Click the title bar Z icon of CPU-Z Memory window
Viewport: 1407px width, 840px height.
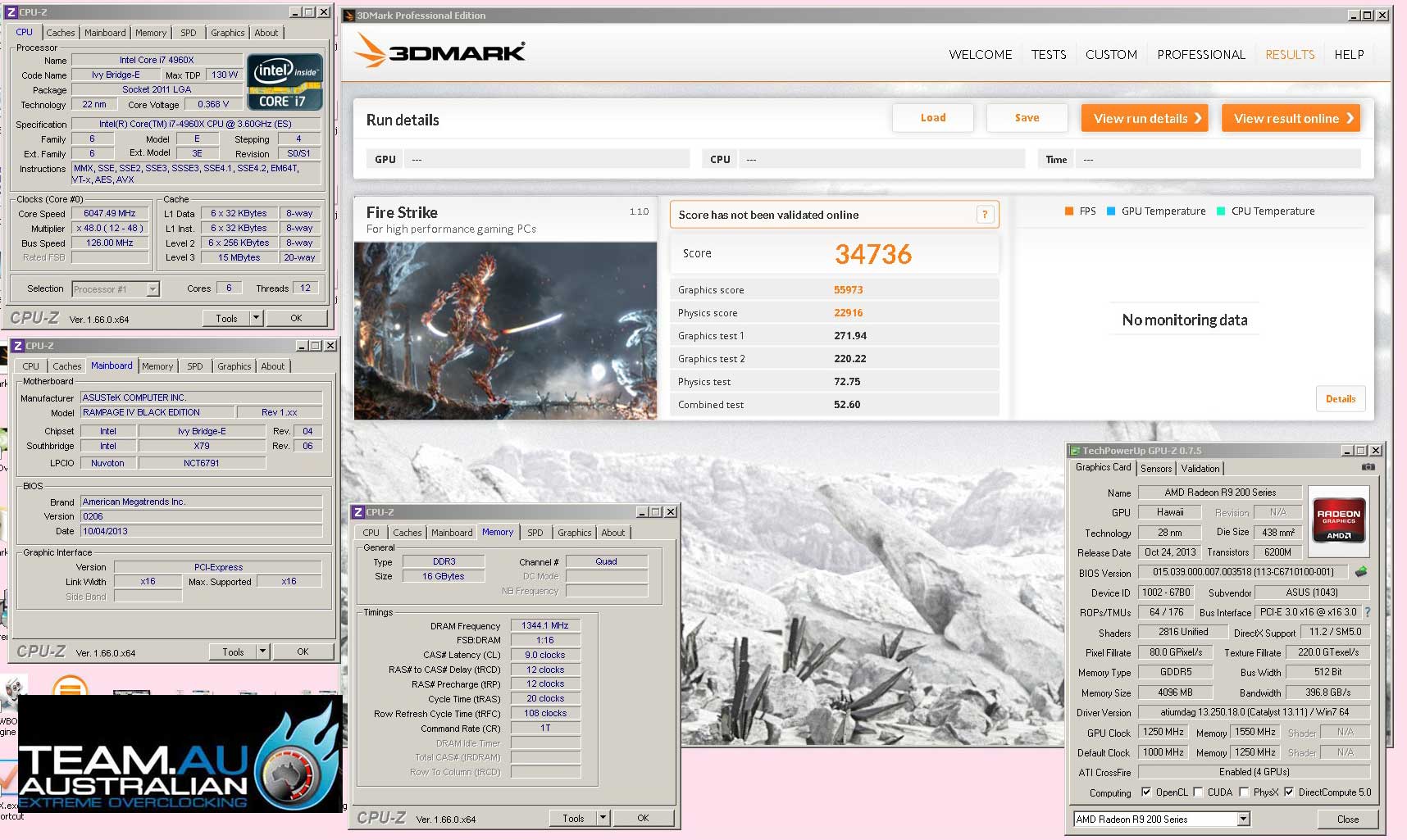click(x=357, y=512)
